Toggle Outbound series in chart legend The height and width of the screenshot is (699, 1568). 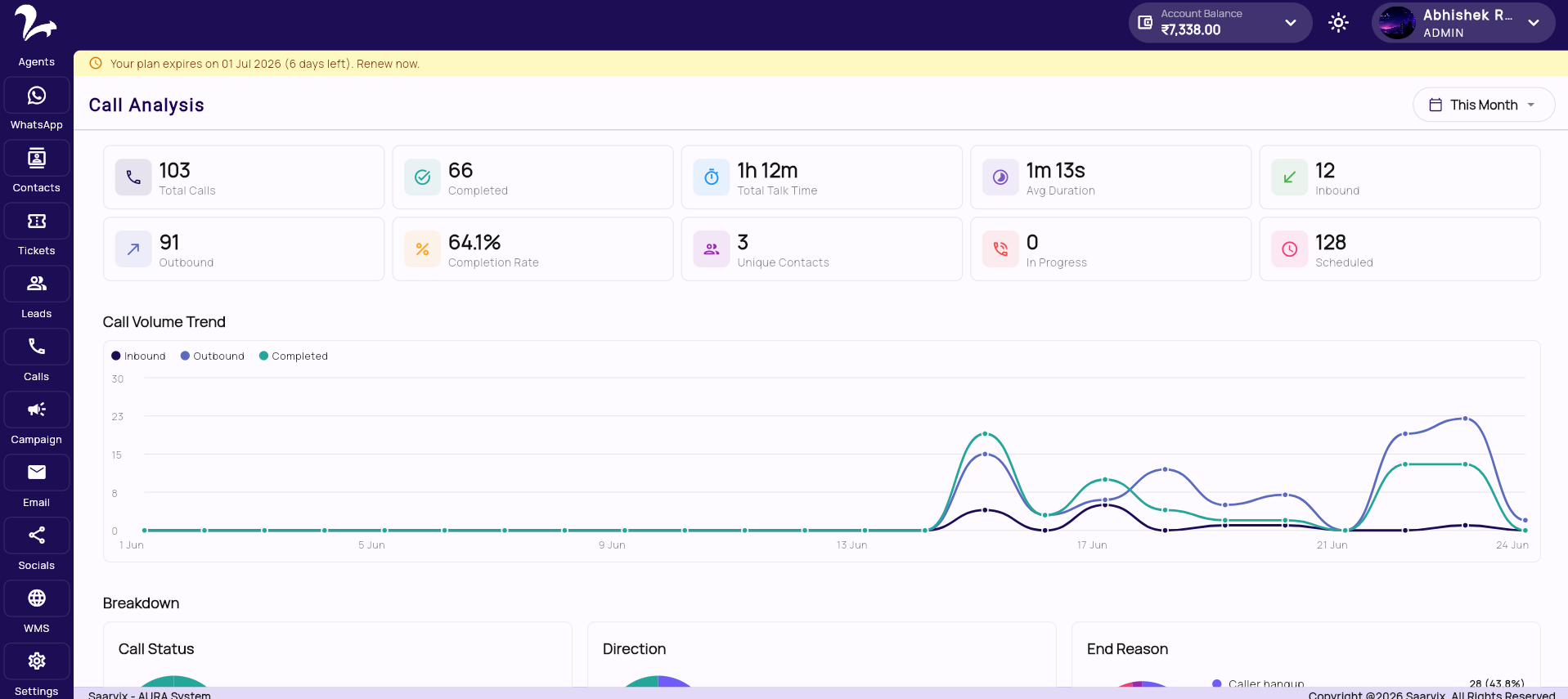213,356
